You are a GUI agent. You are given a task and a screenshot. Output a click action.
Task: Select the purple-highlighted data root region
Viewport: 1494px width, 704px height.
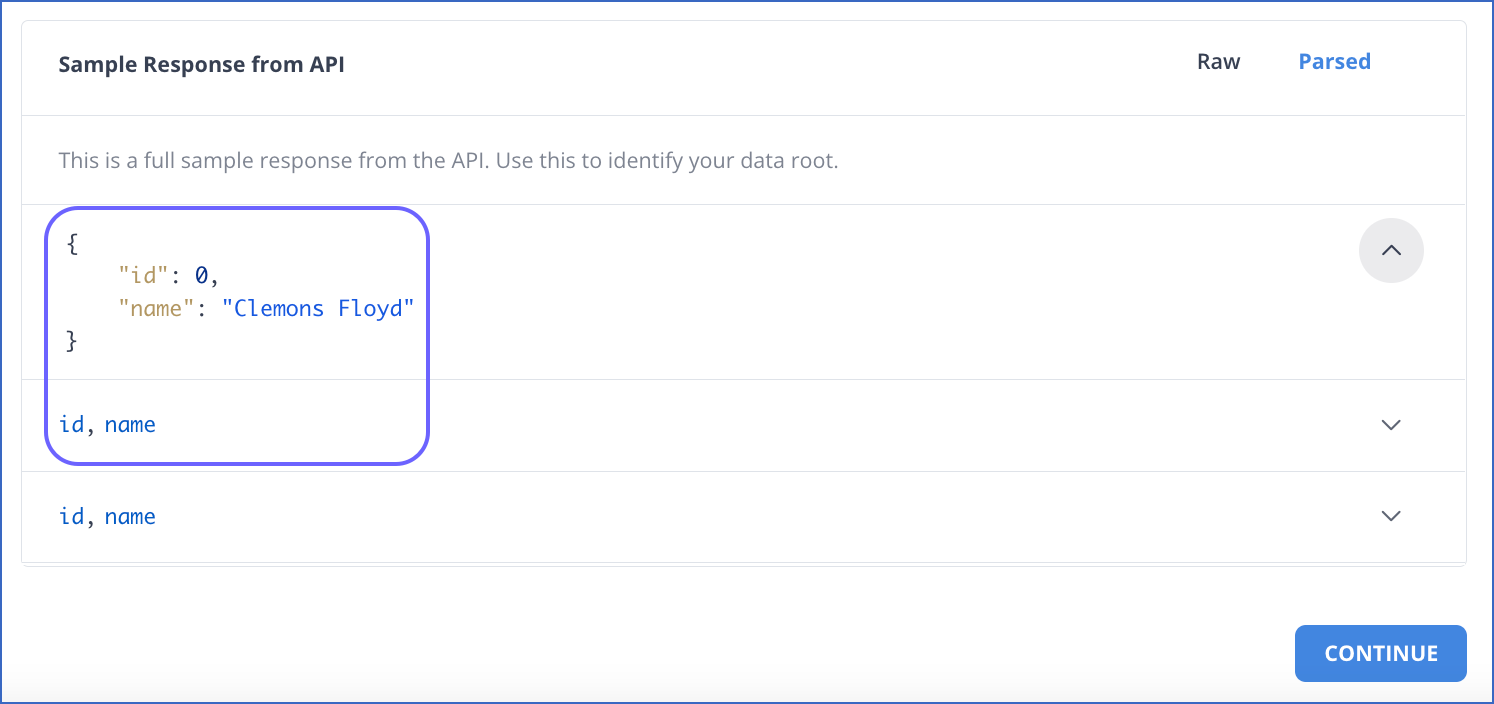coord(236,335)
